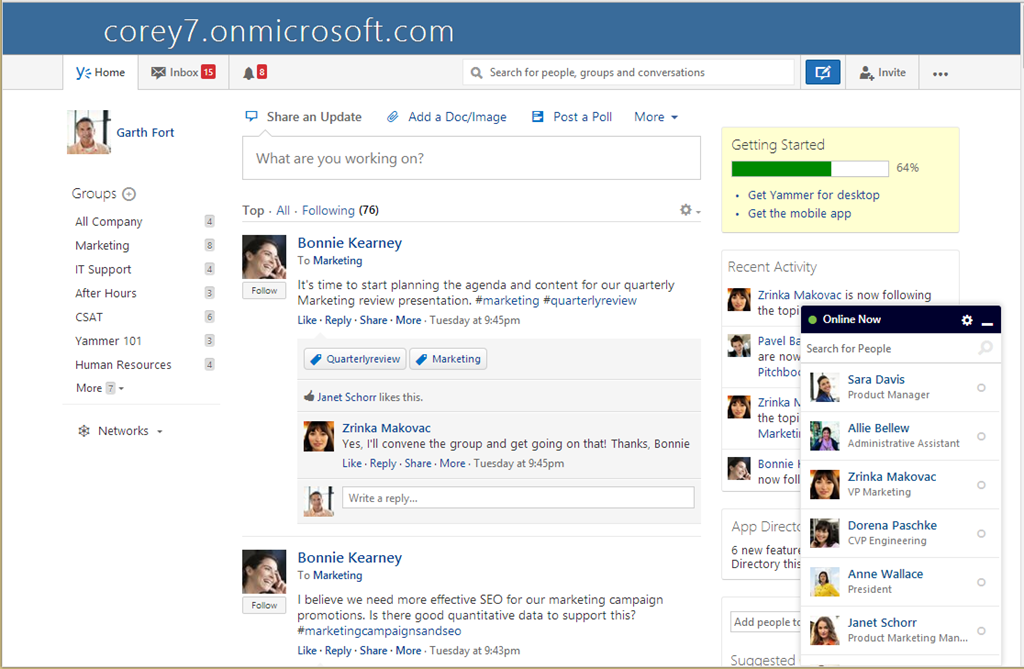Open the Inbox tab
Image resolution: width=1024 pixels, height=669 pixels.
coord(184,73)
